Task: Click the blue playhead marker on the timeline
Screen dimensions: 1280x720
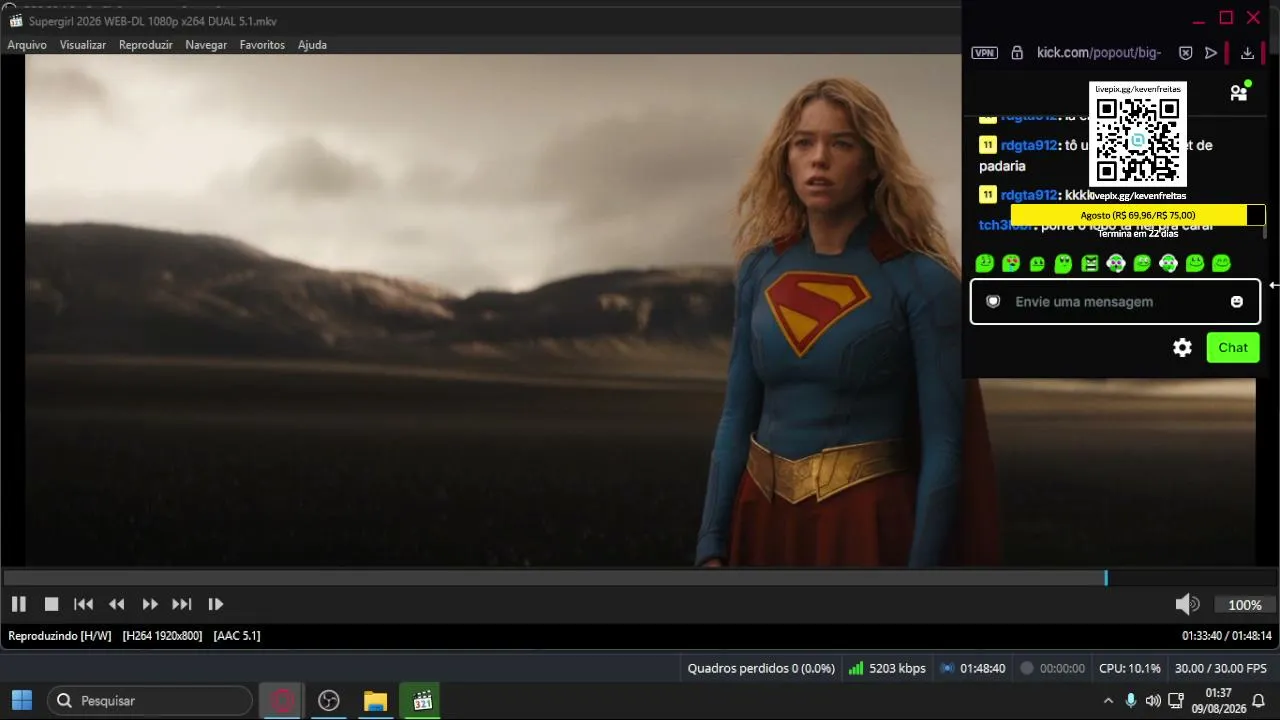Action: [x=1106, y=578]
